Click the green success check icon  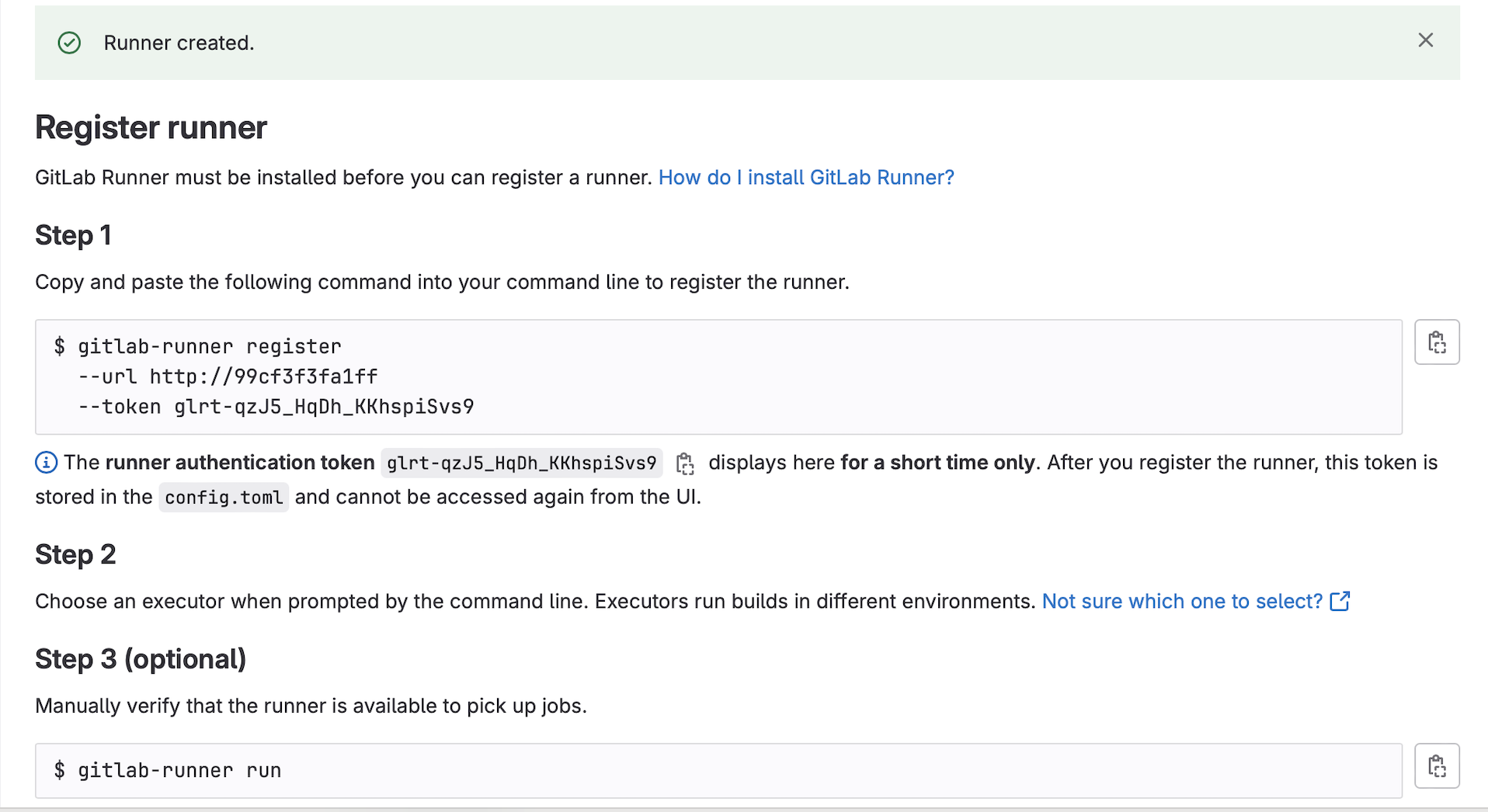[69, 43]
